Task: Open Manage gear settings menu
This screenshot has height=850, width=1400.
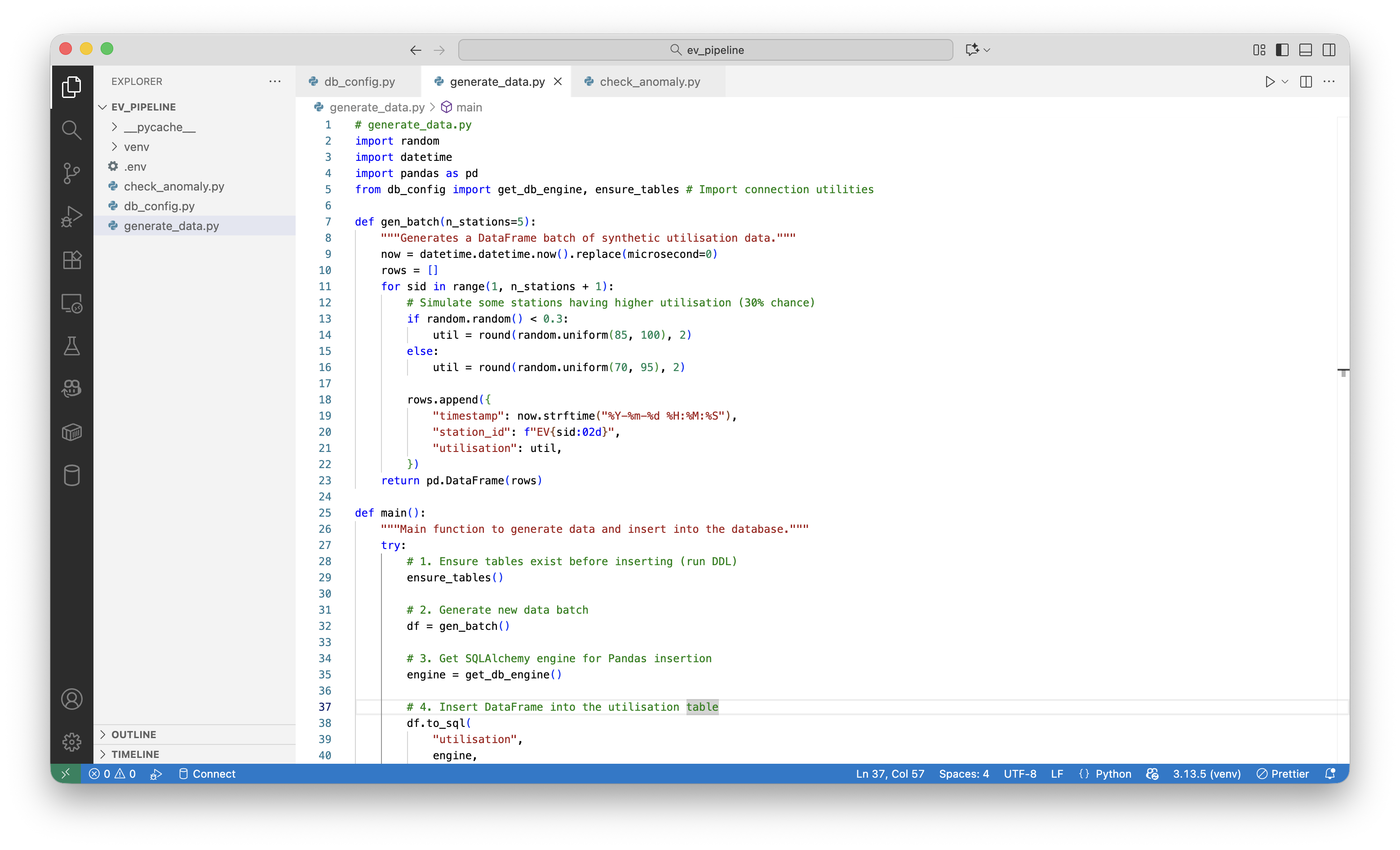Action: point(71,741)
